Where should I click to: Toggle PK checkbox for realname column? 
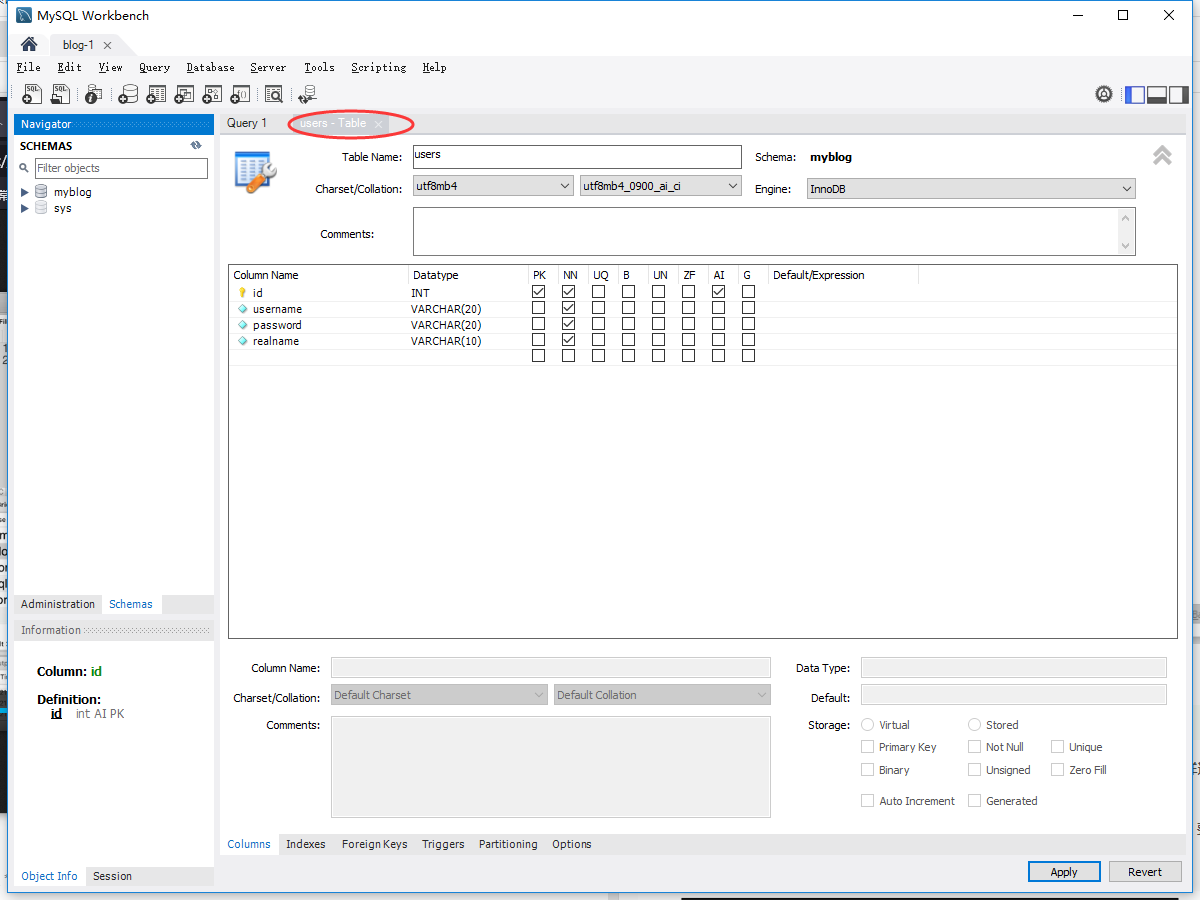tap(539, 340)
